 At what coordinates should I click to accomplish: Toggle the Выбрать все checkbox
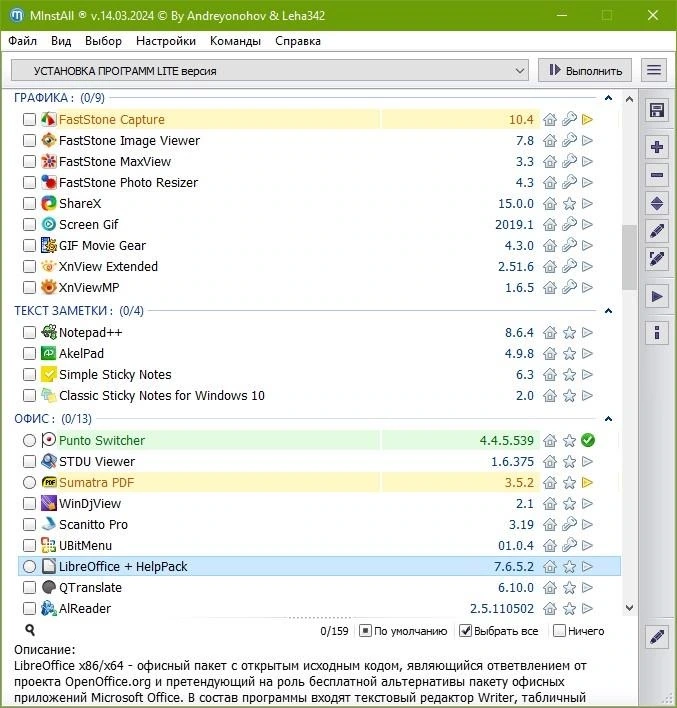465,631
